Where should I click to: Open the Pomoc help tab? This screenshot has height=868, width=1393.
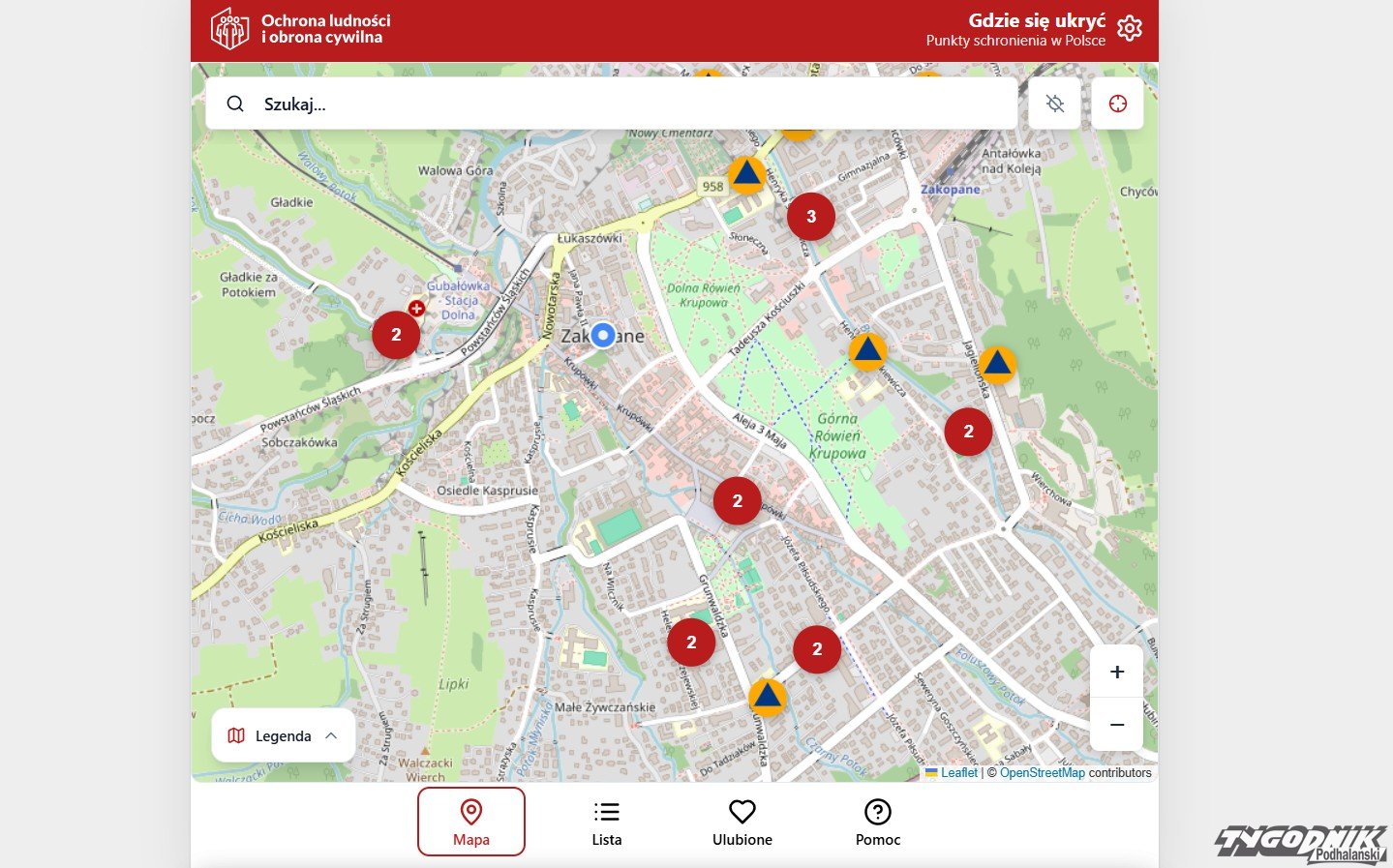(878, 822)
